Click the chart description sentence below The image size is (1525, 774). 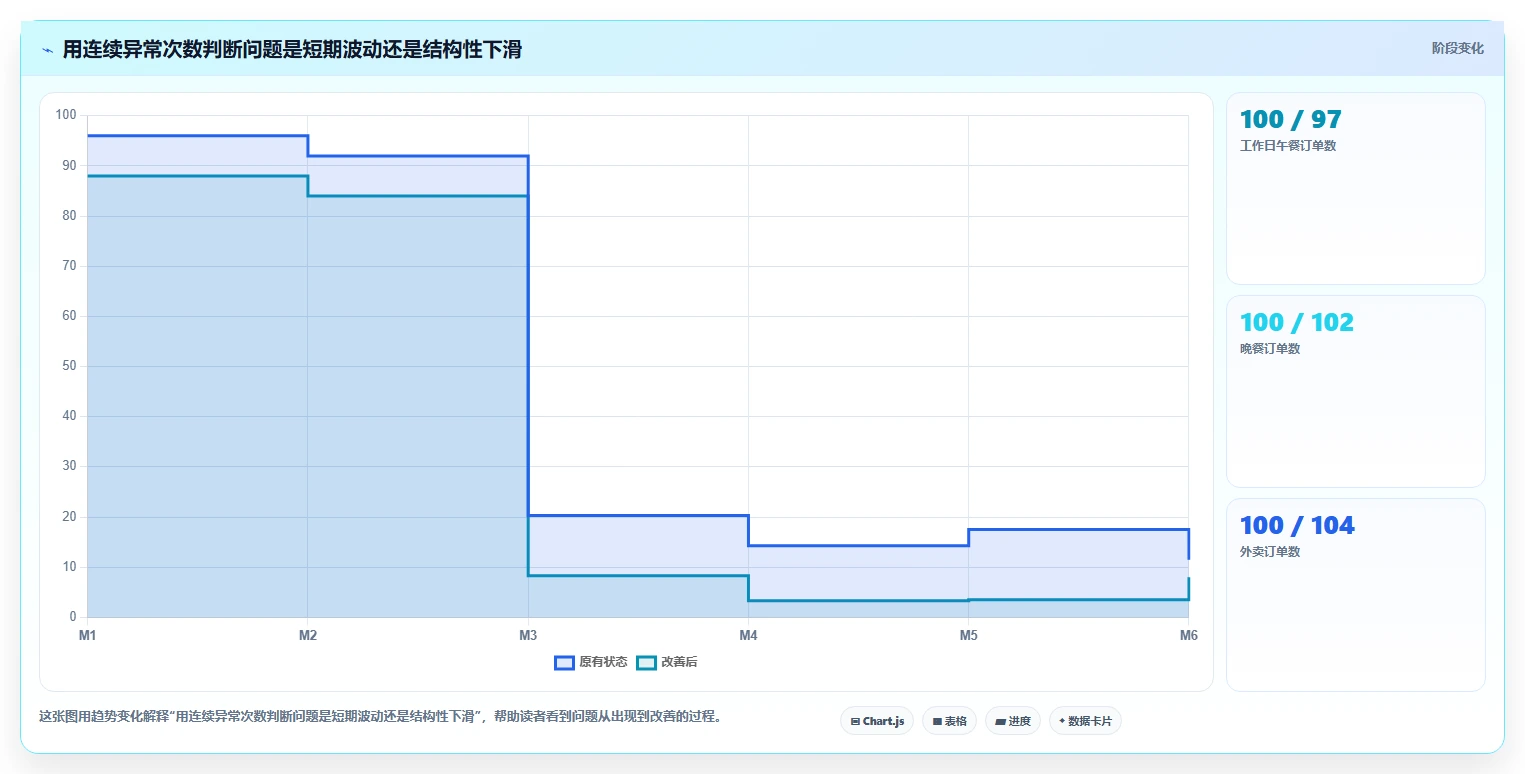click(x=380, y=717)
